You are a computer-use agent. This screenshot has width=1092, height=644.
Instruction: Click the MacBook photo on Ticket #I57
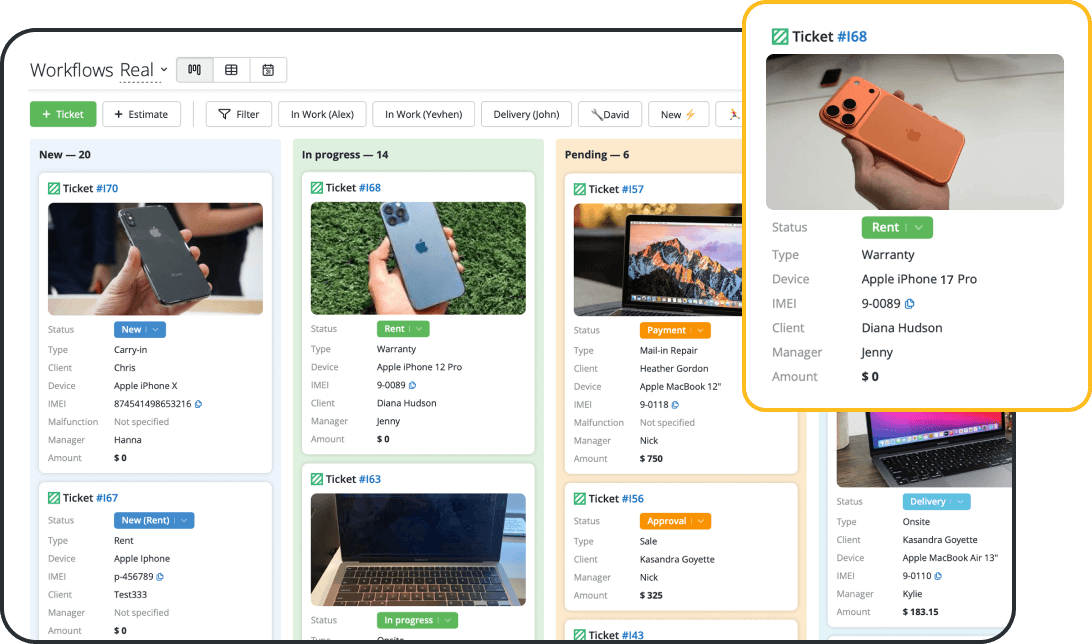[680, 259]
